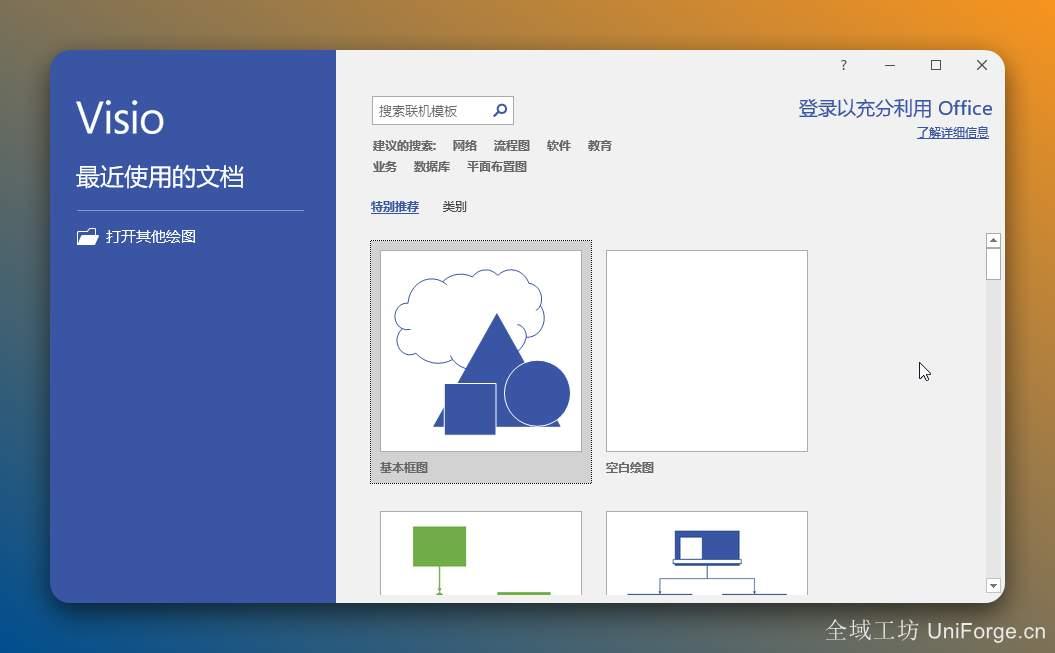Viewport: 1055px width, 653px height.
Task: Click the 基本框图 template label
Action: (404, 467)
